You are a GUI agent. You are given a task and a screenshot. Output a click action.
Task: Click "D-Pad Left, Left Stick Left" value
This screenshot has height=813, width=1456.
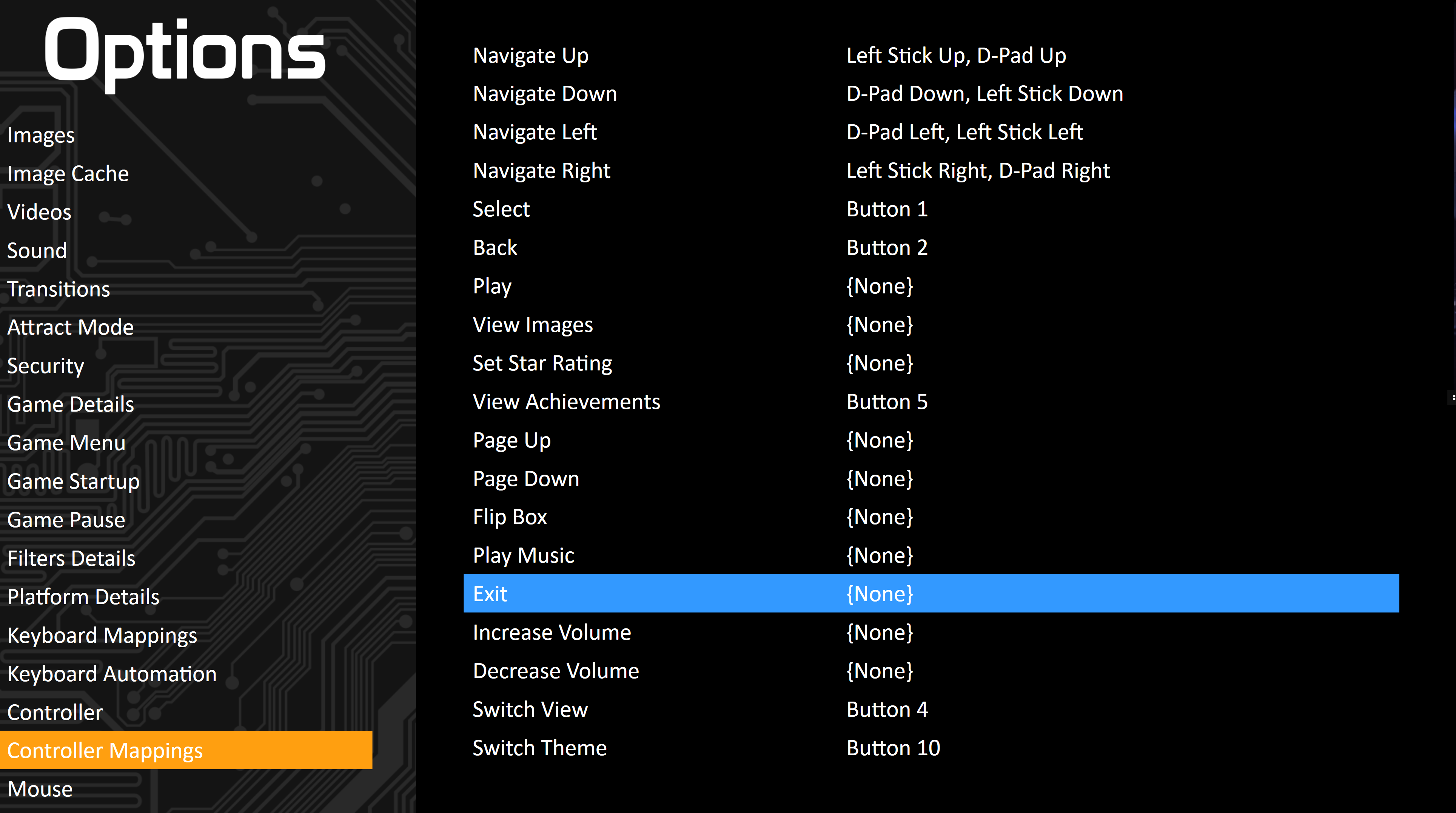coord(964,132)
